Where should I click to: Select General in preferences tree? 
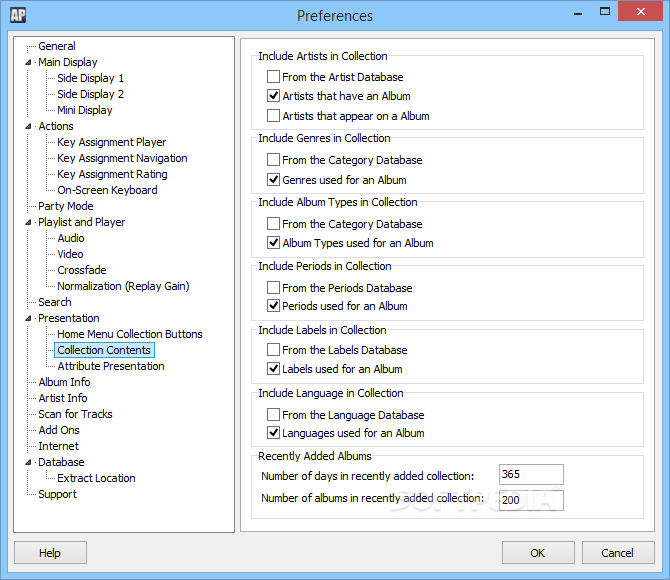[x=57, y=46]
